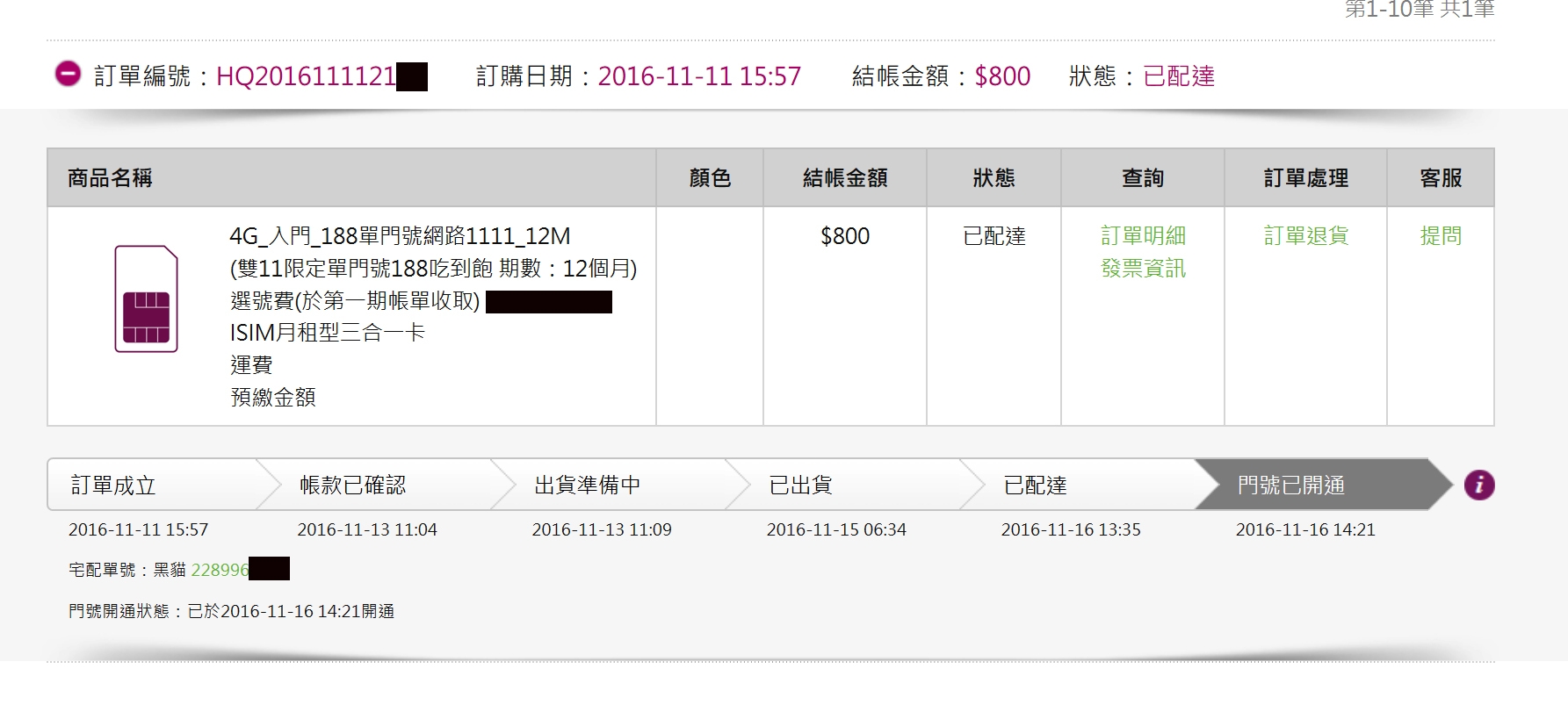Collapse the order with the minus icon
The width and height of the screenshot is (1568, 705).
tap(68, 75)
